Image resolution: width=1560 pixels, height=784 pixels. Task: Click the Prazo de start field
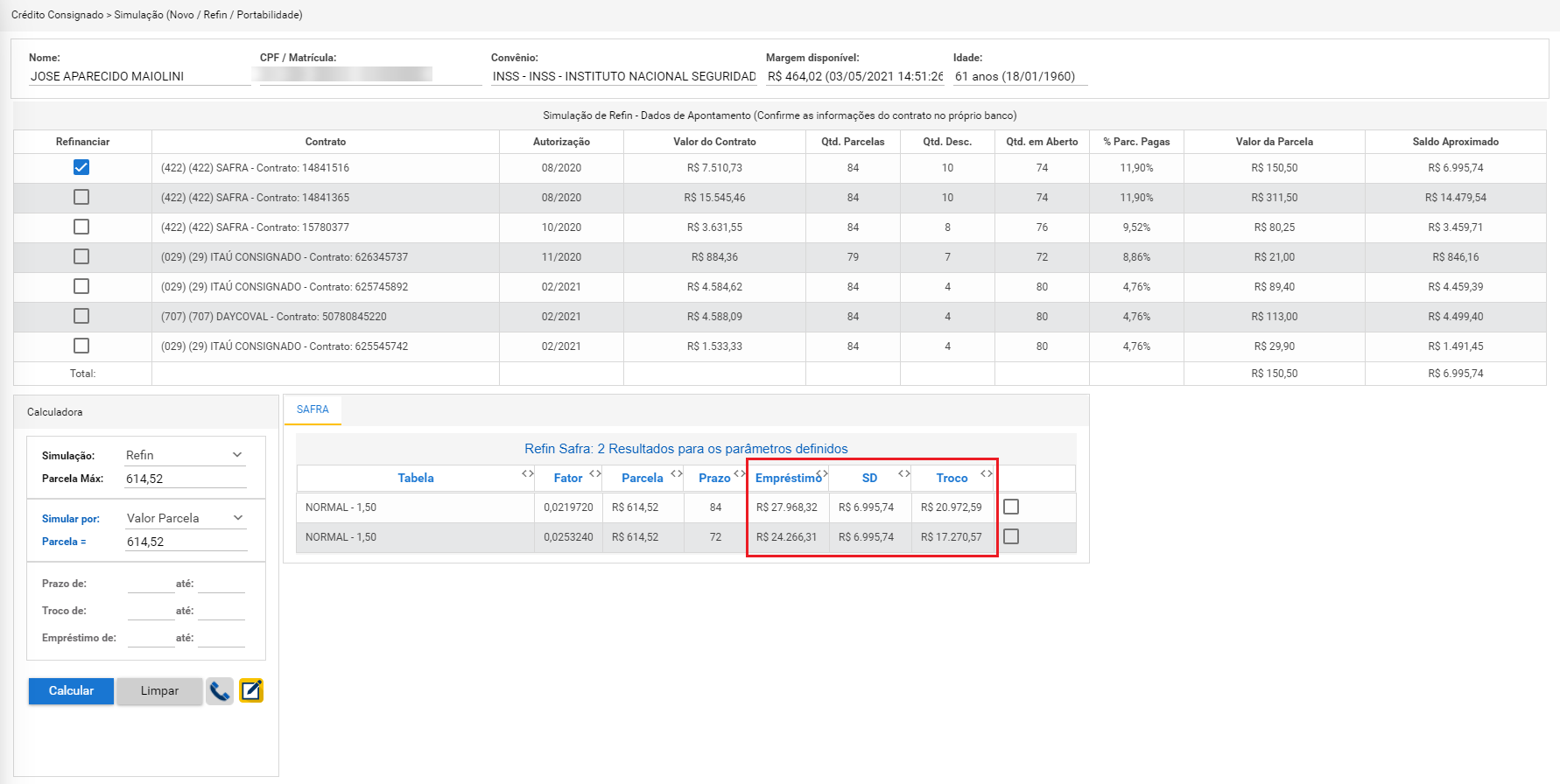click(151, 584)
